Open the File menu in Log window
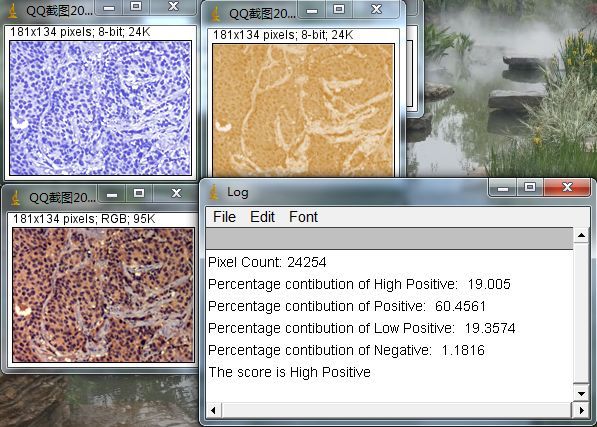This screenshot has height=427, width=597. click(224, 217)
